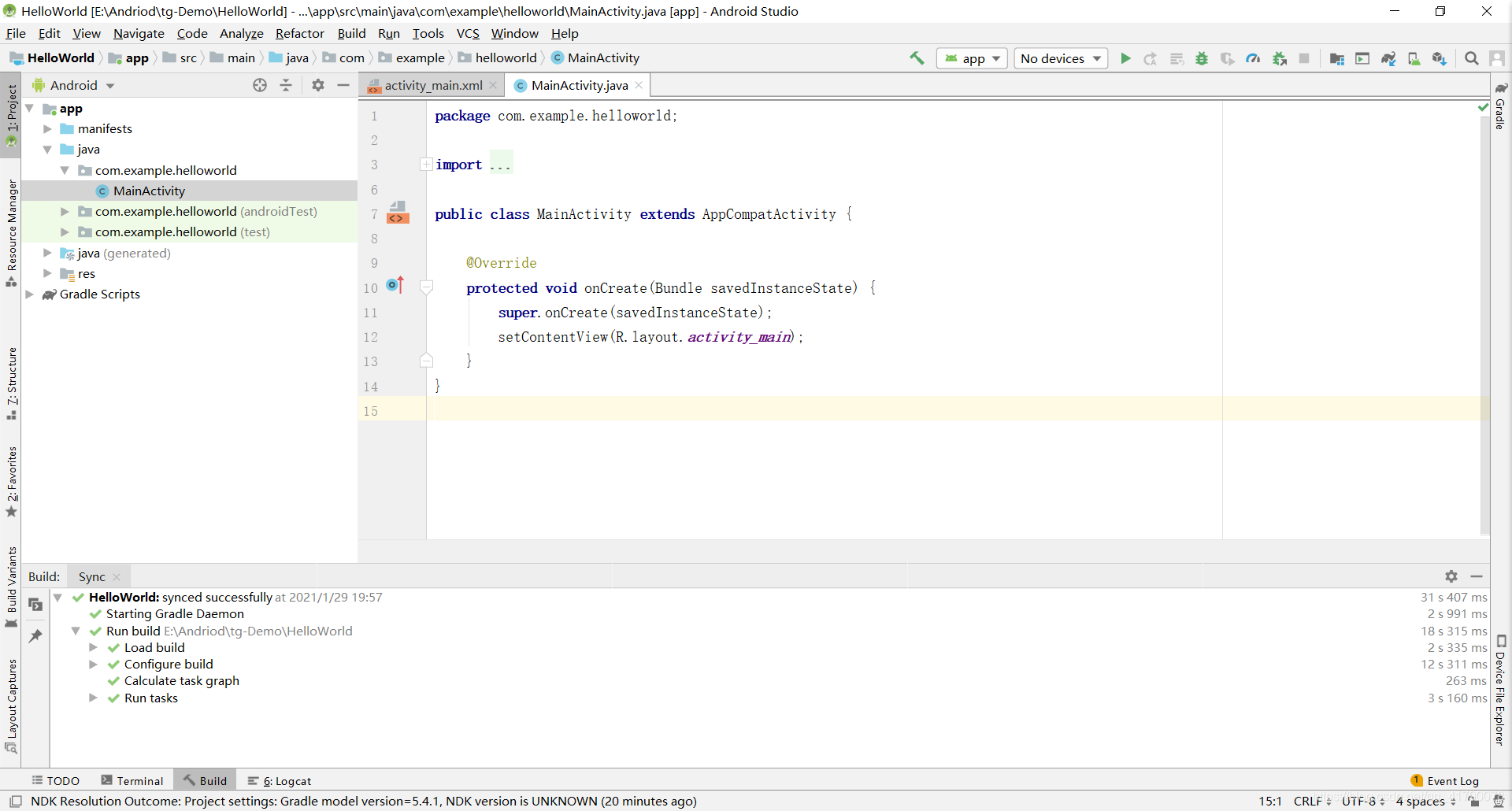
Task: Open the Build menu
Action: (351, 33)
